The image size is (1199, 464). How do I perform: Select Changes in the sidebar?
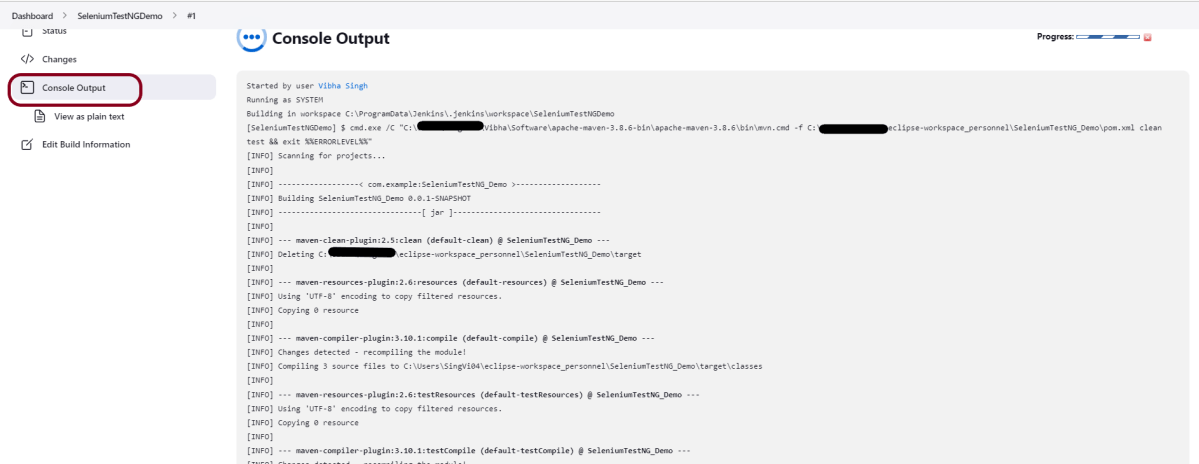coord(59,59)
